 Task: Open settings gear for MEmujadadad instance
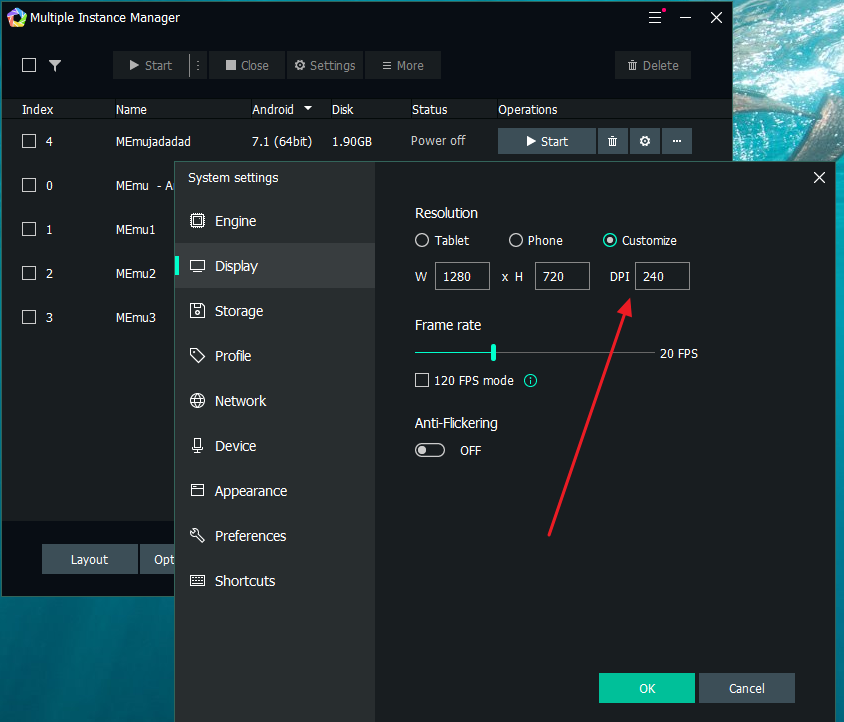(644, 142)
